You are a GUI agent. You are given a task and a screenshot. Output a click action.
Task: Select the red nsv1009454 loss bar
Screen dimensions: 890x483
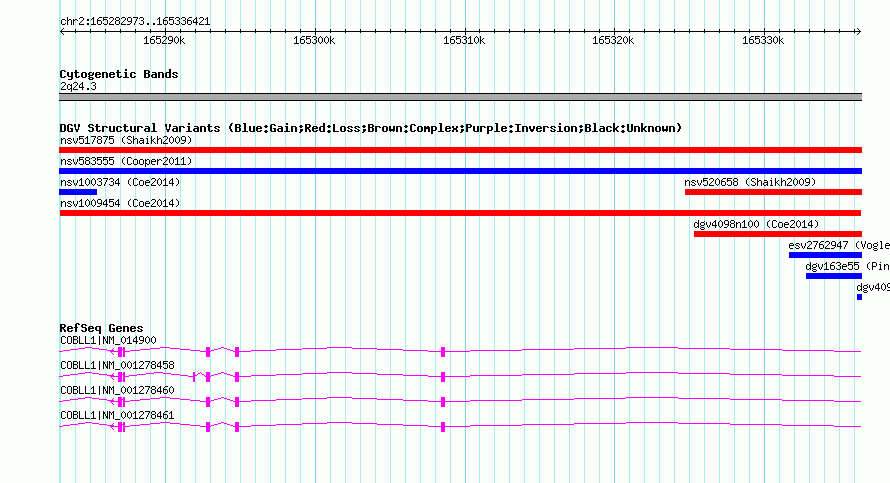(460, 213)
